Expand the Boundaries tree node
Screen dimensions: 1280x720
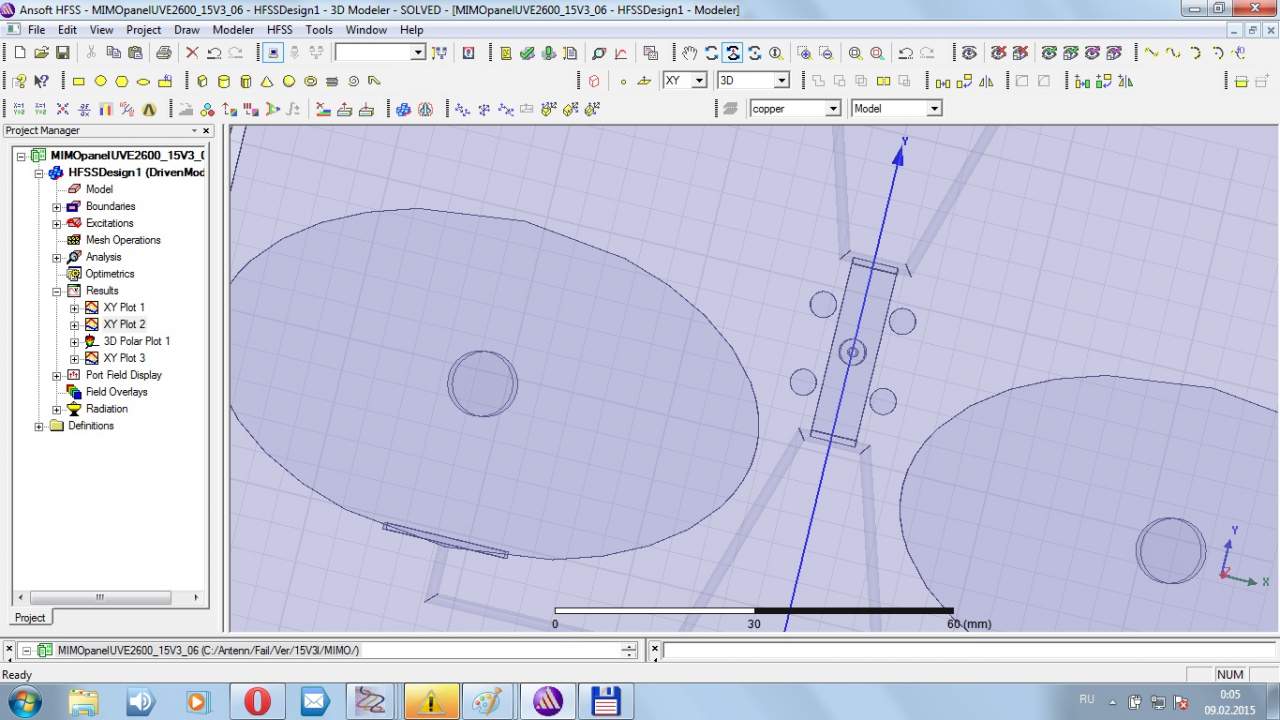(x=57, y=207)
